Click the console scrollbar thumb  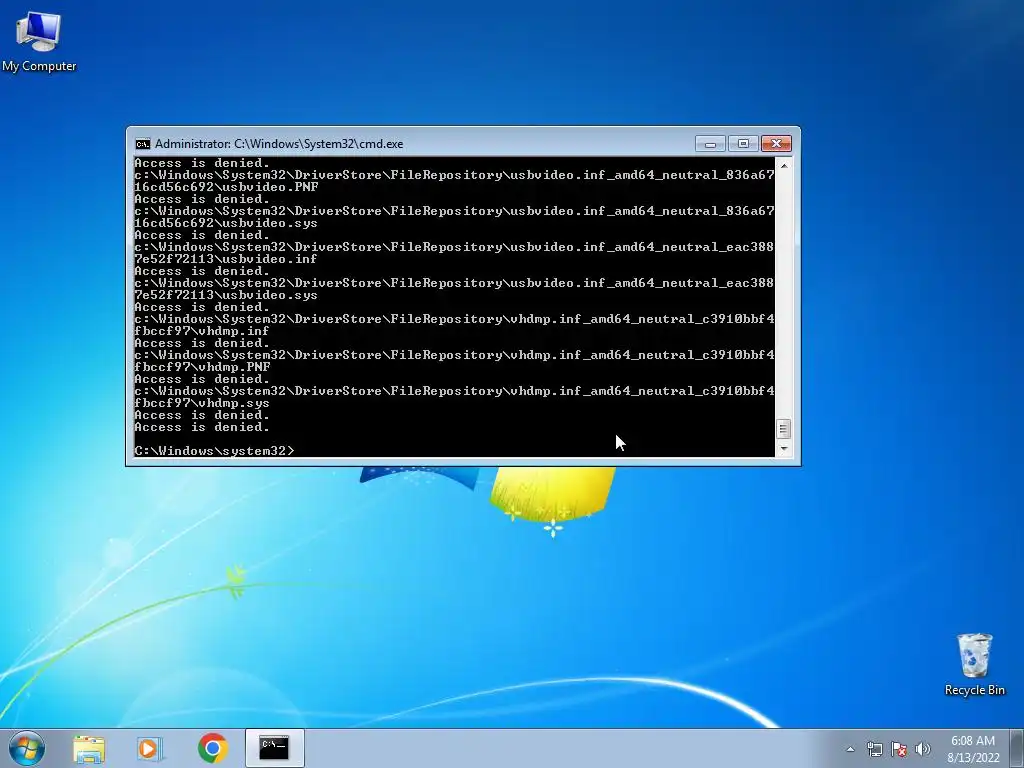click(x=784, y=429)
